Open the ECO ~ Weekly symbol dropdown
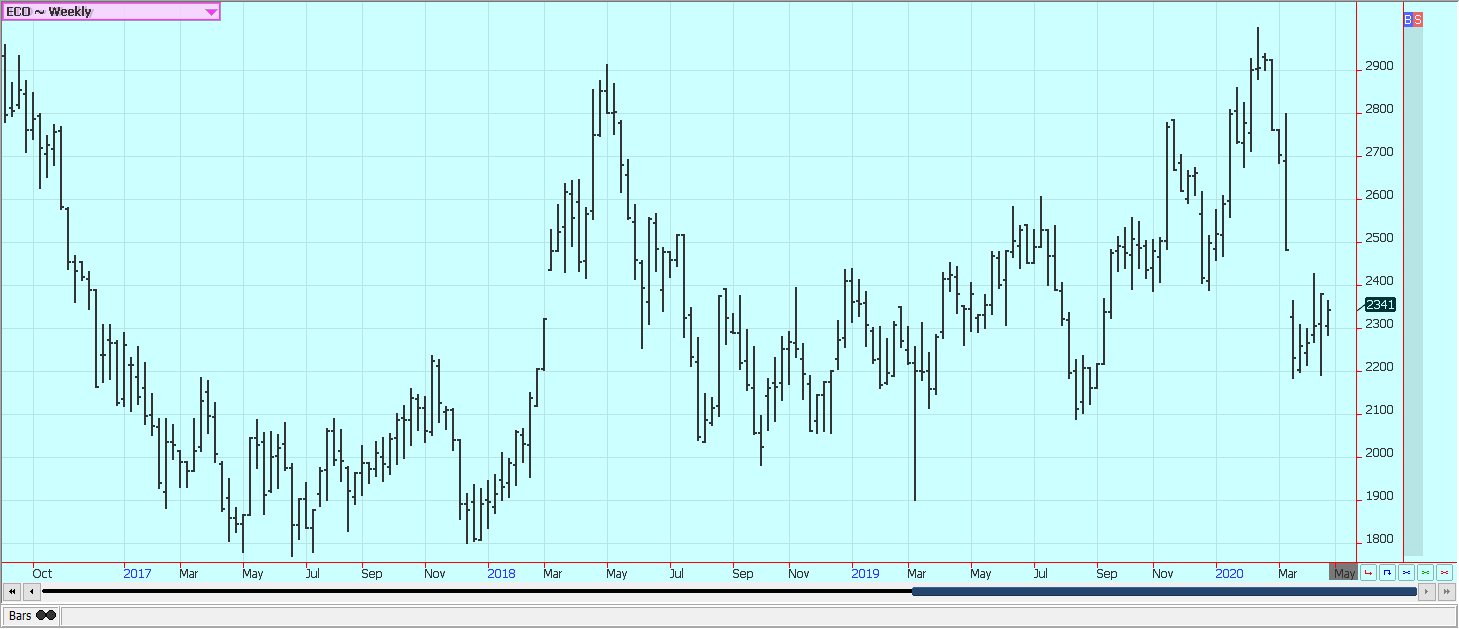The height and width of the screenshot is (629, 1459). tap(111, 11)
